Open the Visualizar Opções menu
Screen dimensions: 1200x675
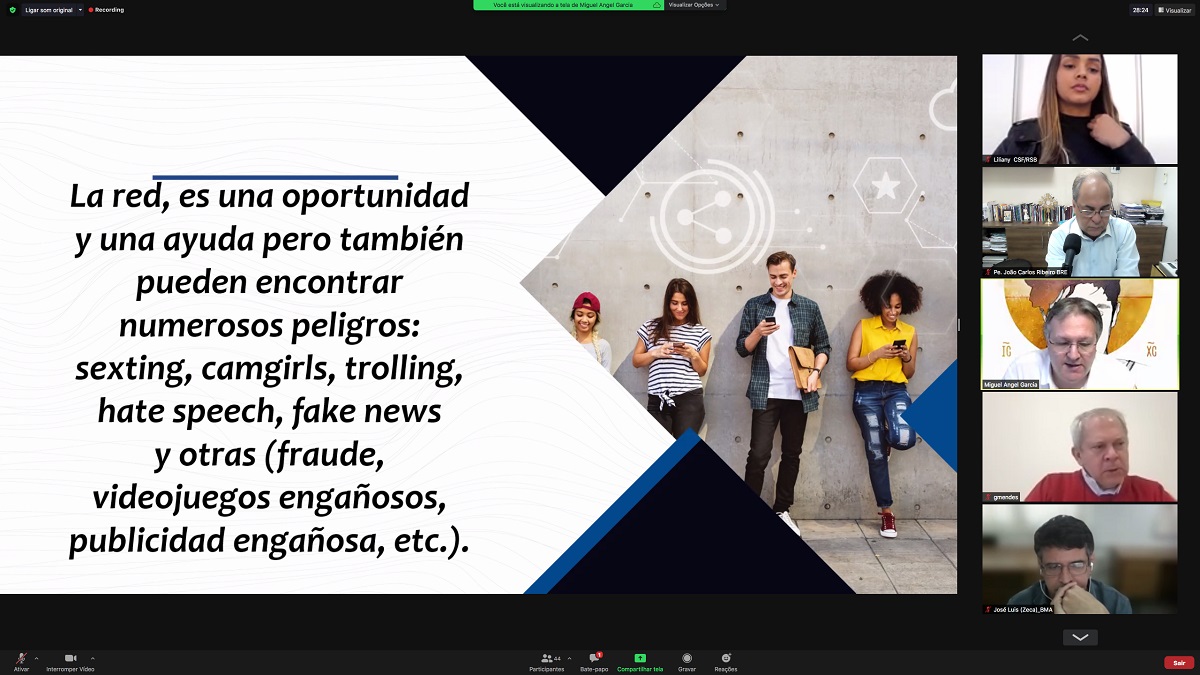[695, 5]
